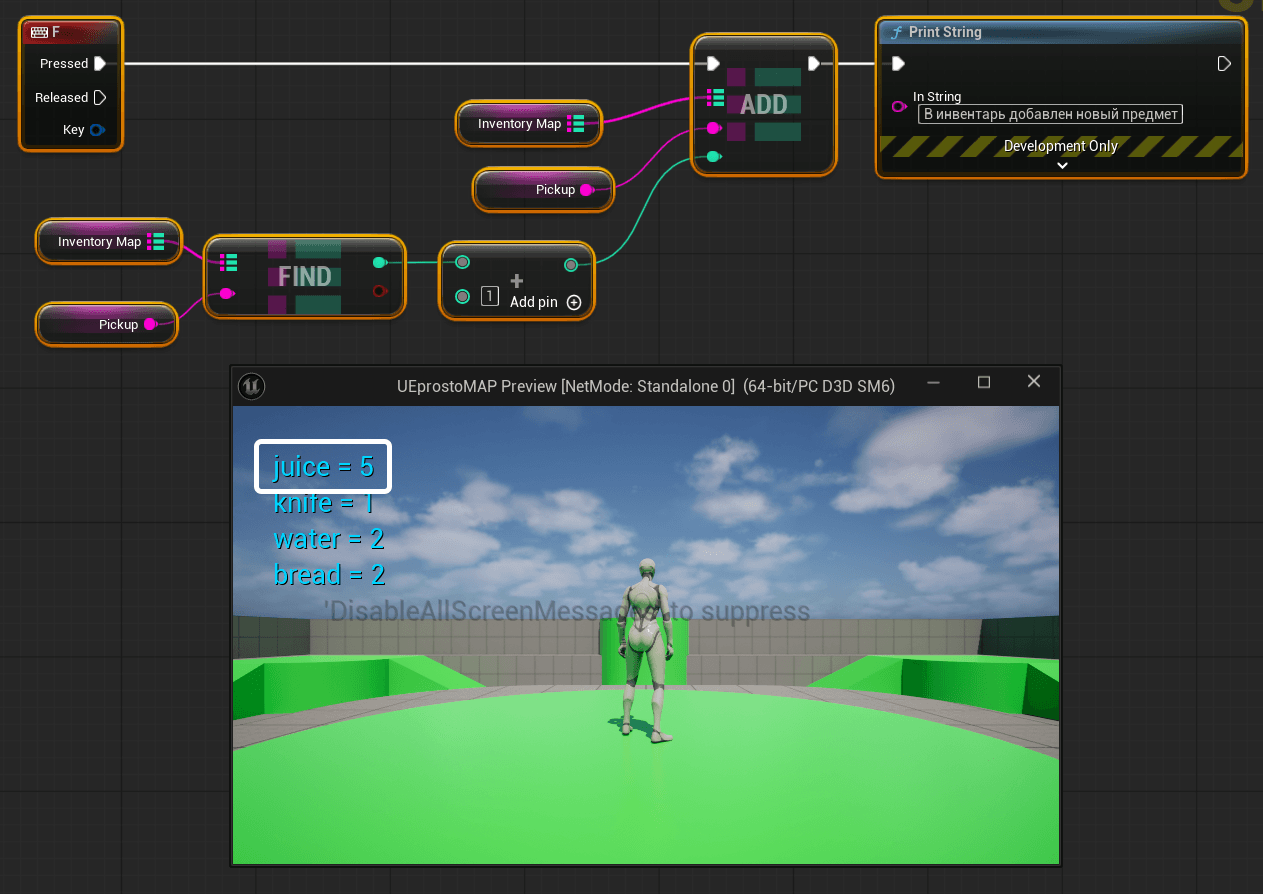Click the FIND node dark red boolean output pin
The height and width of the screenshot is (894, 1263).
coord(379,291)
